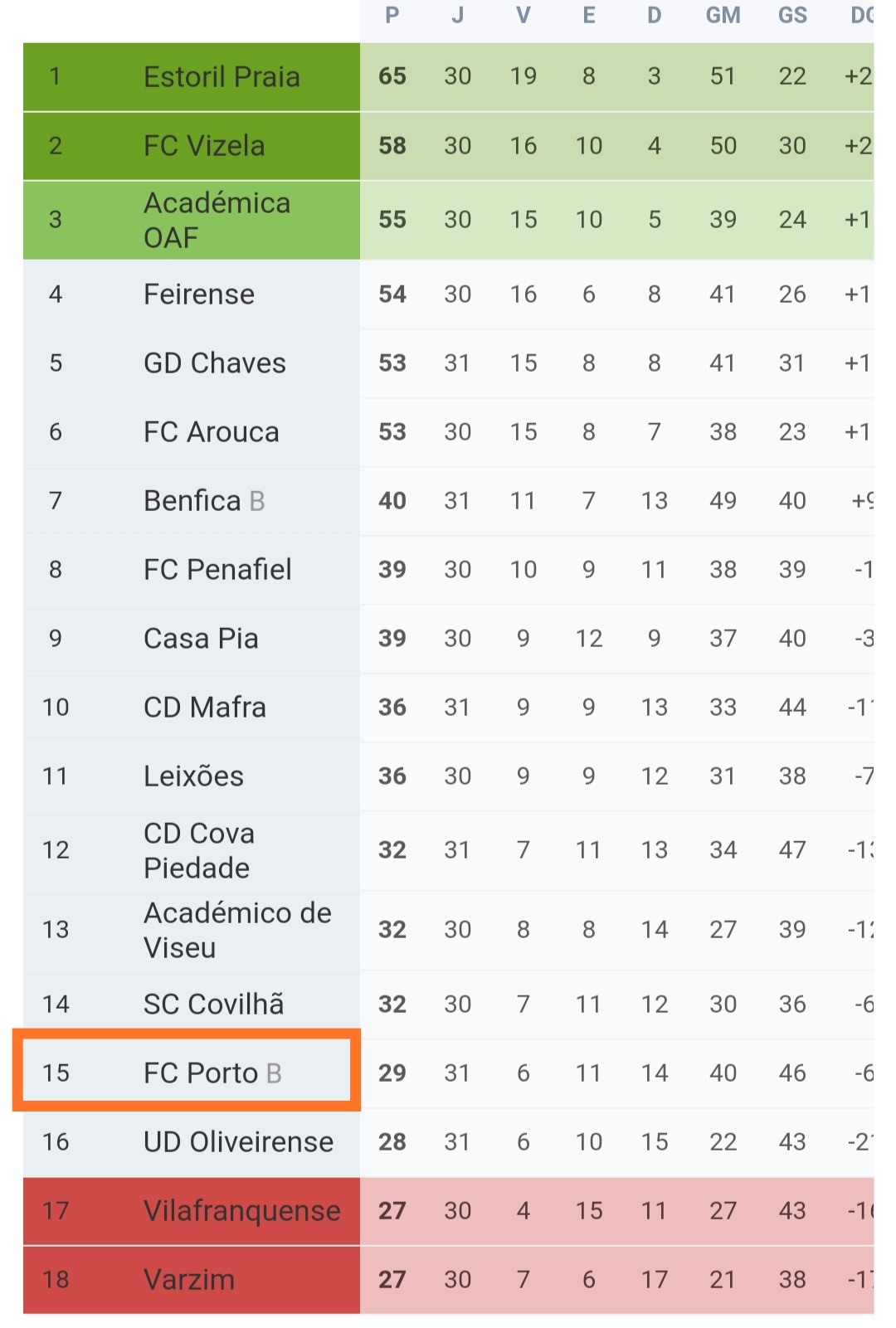This screenshot has width=896, height=1328.
Task: Open the Estoril Praia team link
Action: [222, 77]
